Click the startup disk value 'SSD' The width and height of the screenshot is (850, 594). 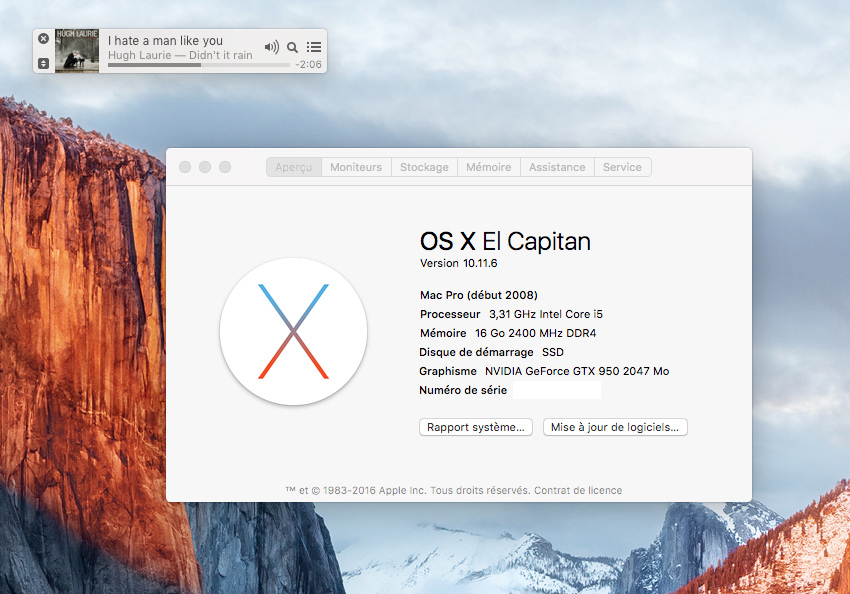[553, 352]
